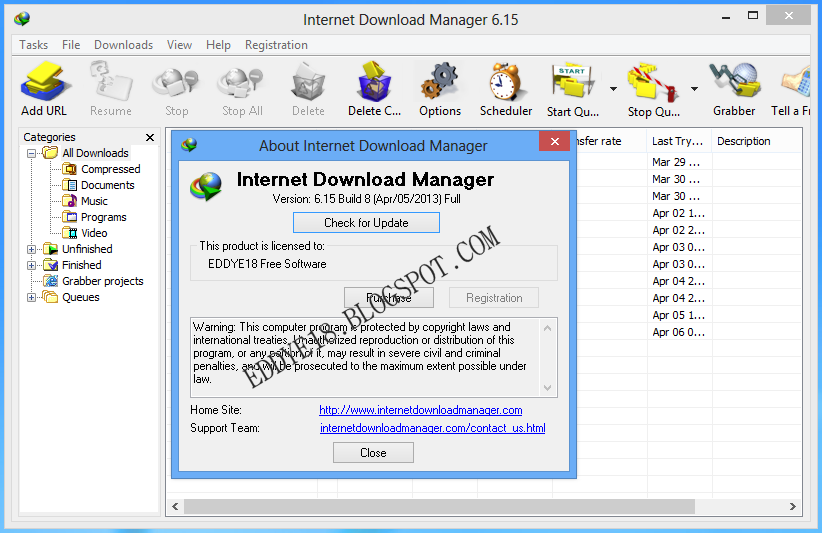Click the Grabber projects icon
The width and height of the screenshot is (822, 533).
pos(51,281)
